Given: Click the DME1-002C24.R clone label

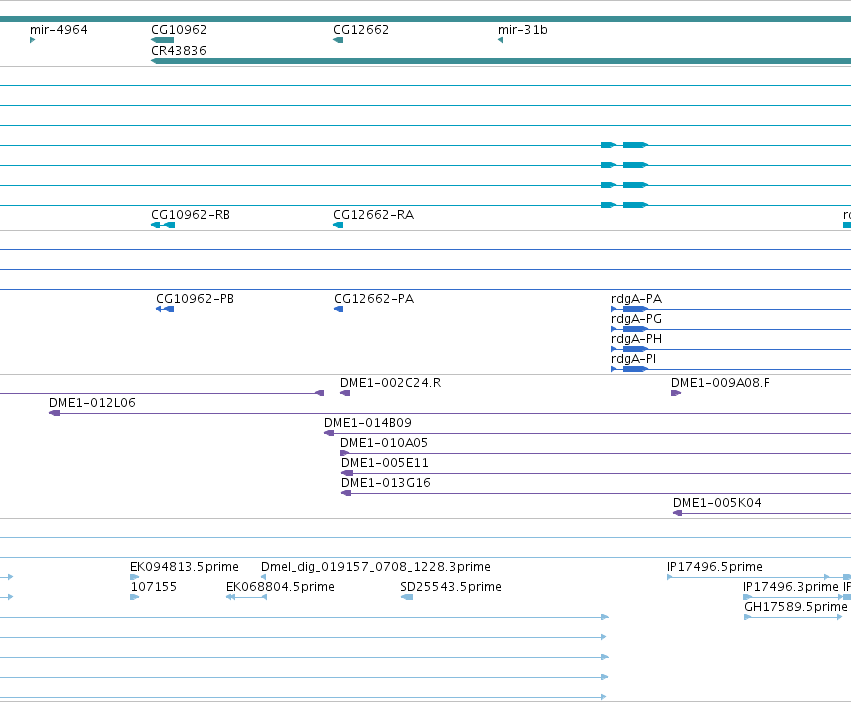Looking at the screenshot, I should point(391,383).
